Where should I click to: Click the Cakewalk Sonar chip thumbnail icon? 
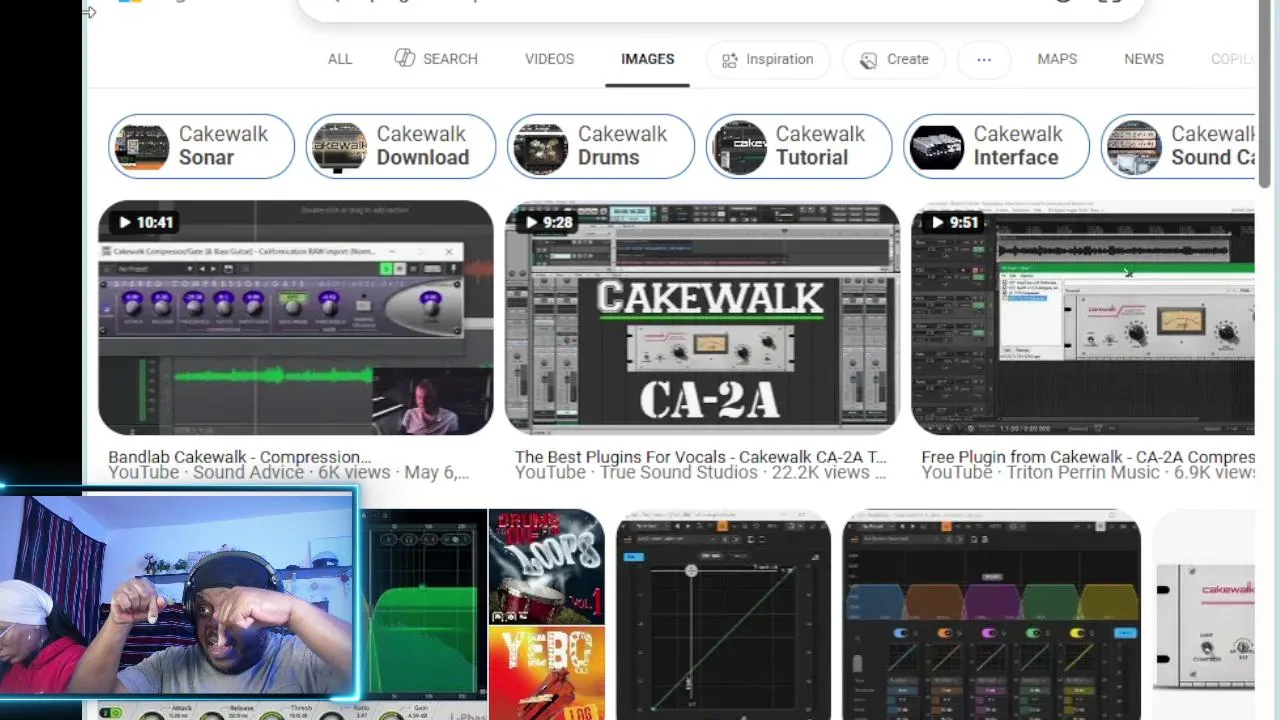click(141, 147)
